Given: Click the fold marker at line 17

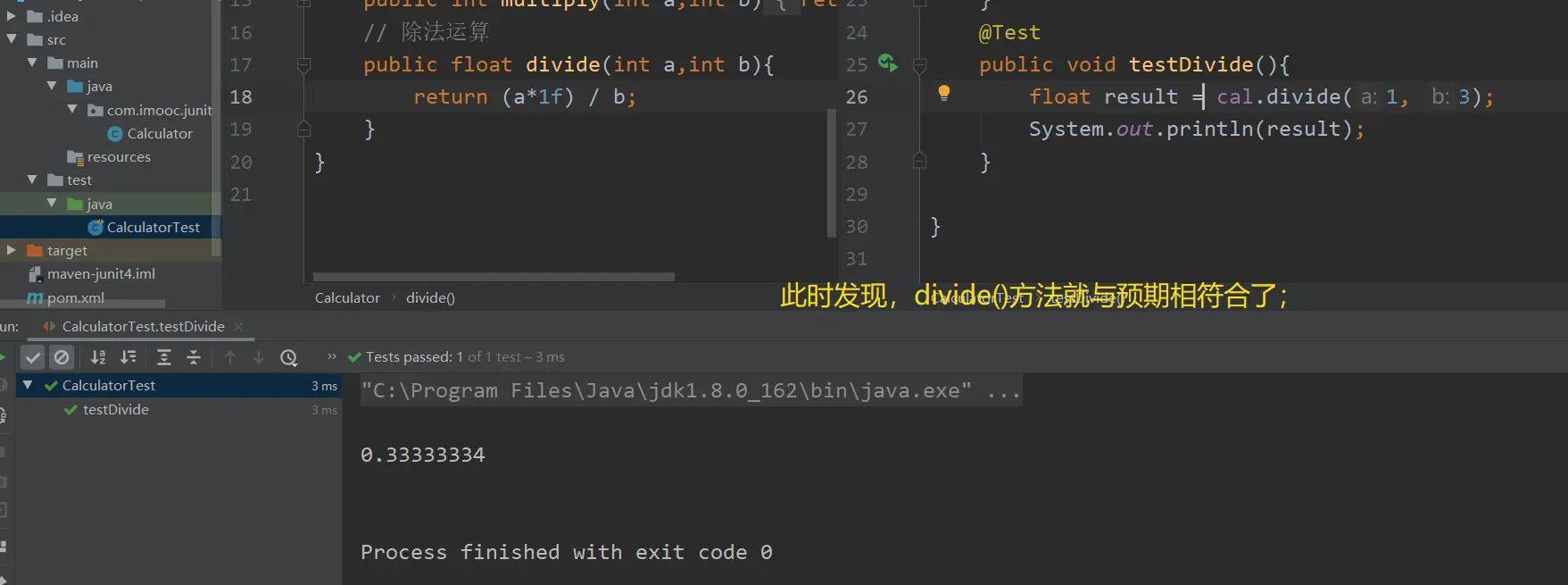Looking at the screenshot, I should point(303,64).
